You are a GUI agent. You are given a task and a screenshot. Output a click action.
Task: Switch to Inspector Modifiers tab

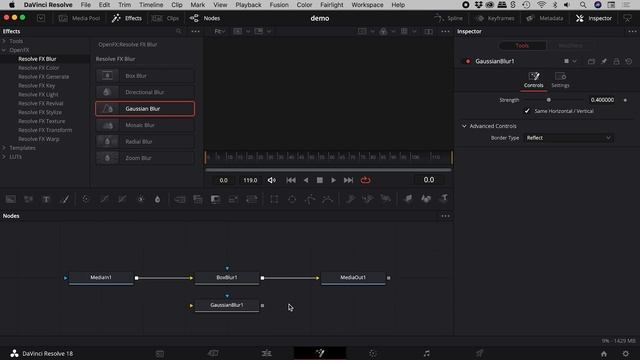(x=570, y=46)
